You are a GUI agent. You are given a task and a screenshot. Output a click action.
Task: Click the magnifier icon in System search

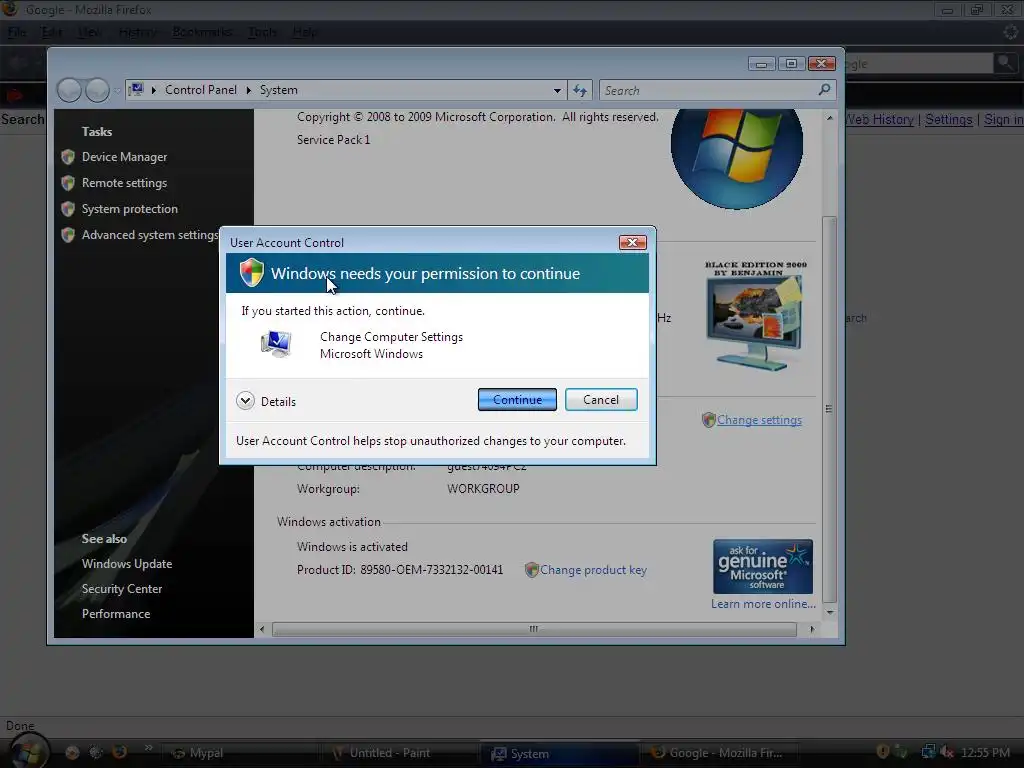(x=824, y=89)
